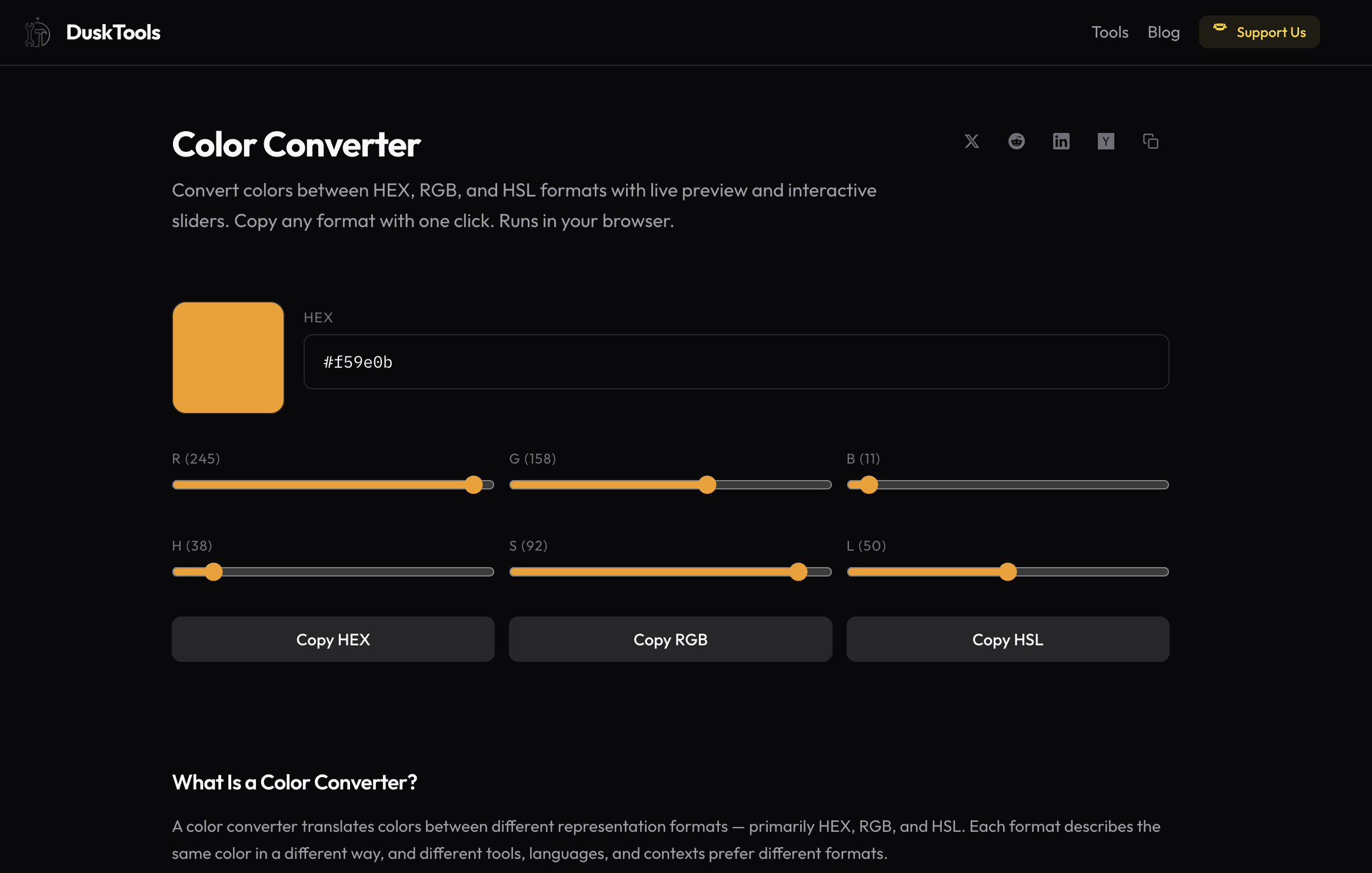Copy the page link using the copy icon
Viewport: 1372px width, 873px height.
pos(1150,141)
